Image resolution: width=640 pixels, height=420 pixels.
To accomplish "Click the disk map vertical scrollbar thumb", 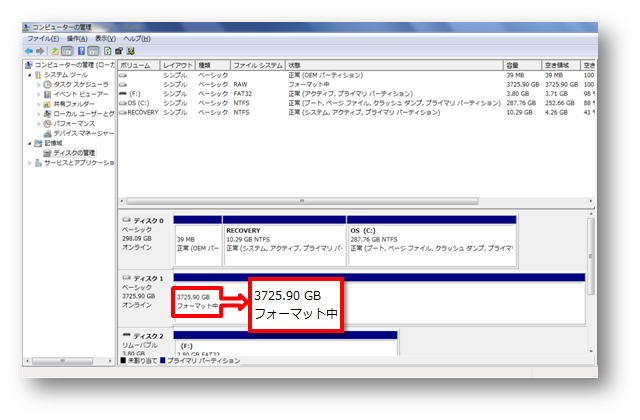I will 590,256.
